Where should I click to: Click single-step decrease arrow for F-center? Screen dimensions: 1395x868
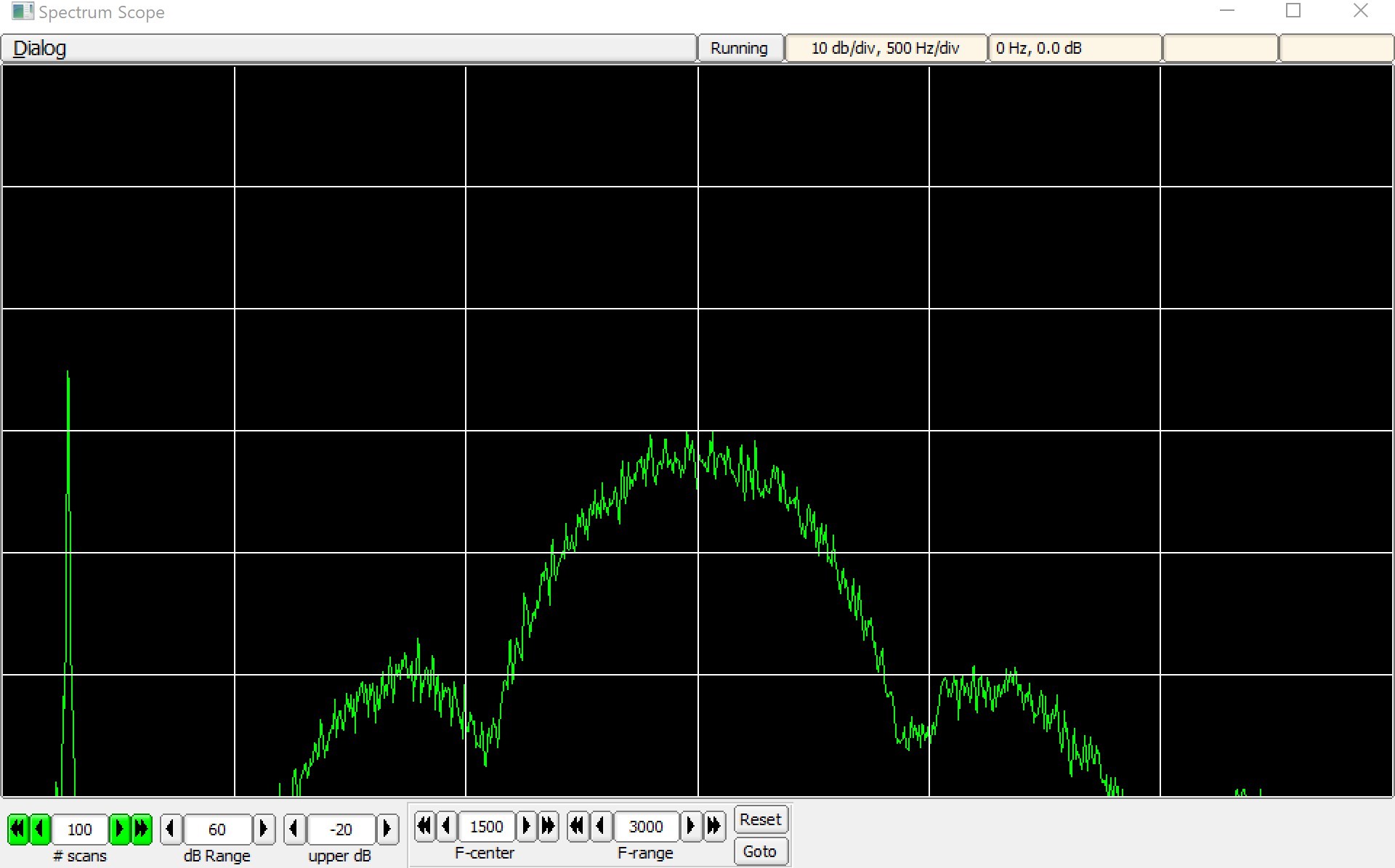click(x=447, y=826)
